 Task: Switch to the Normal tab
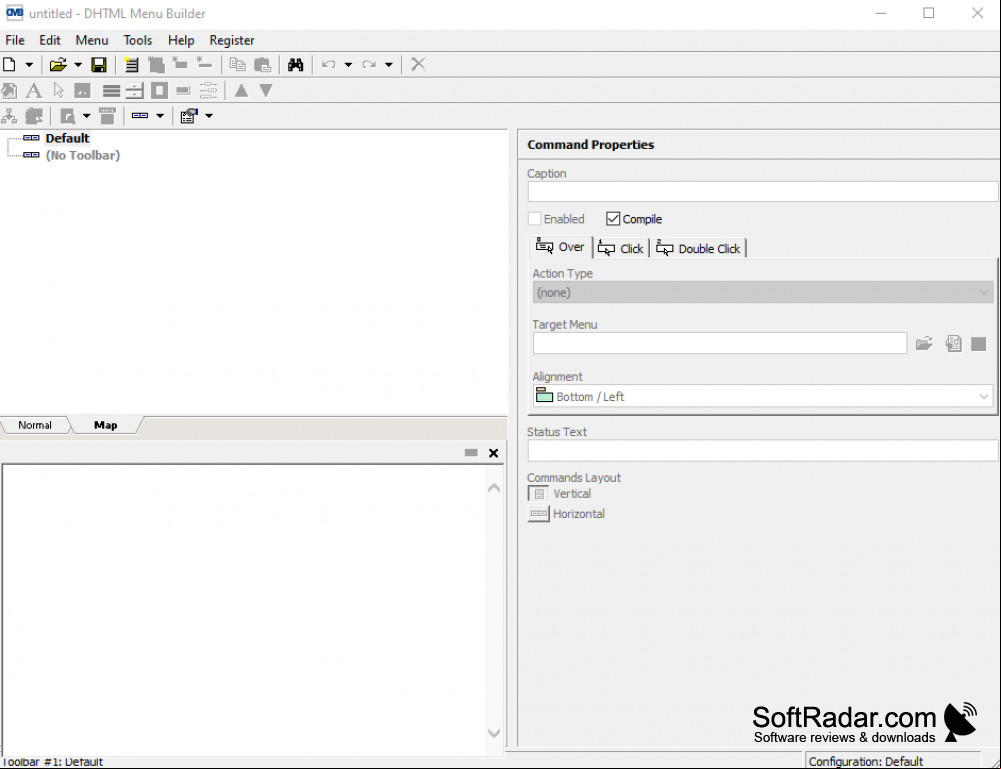tap(35, 425)
